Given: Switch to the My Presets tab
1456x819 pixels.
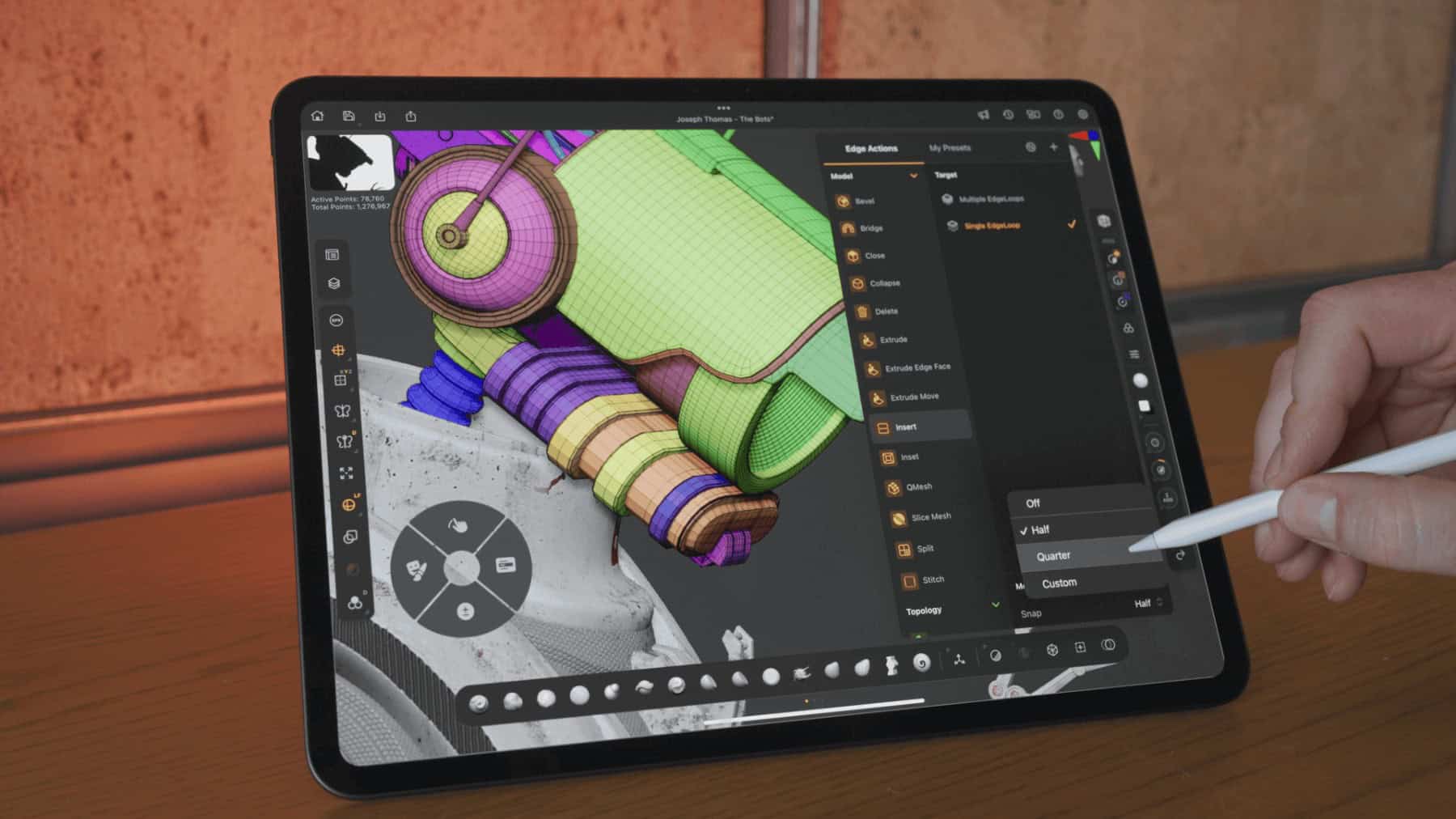Looking at the screenshot, I should tap(950, 148).
